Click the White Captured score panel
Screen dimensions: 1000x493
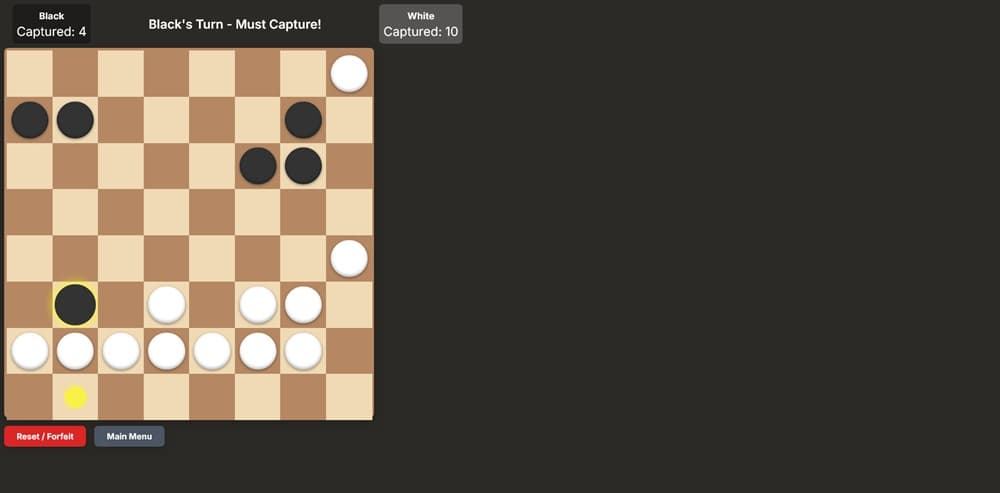coord(420,24)
